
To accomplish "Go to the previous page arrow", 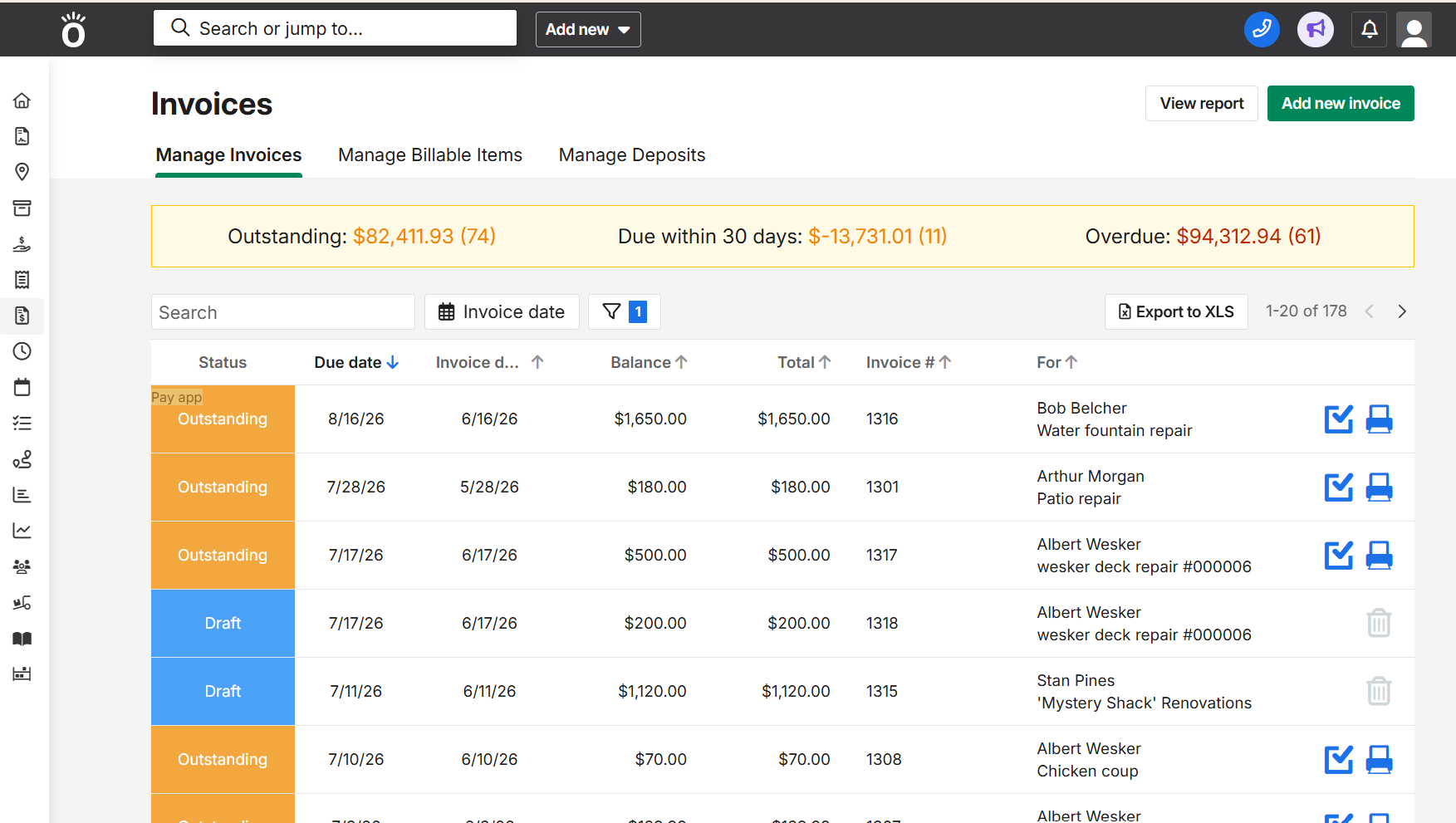I will 1369,311.
